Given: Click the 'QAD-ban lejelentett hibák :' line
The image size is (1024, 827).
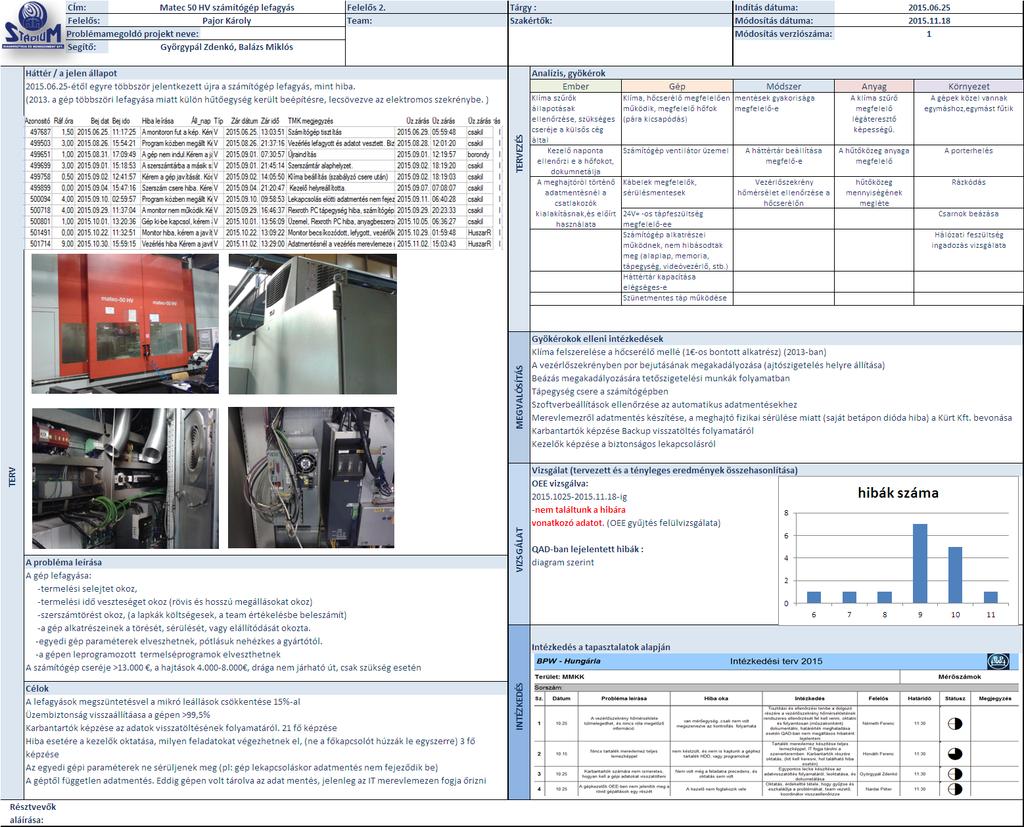Looking at the screenshot, I should 588,549.
